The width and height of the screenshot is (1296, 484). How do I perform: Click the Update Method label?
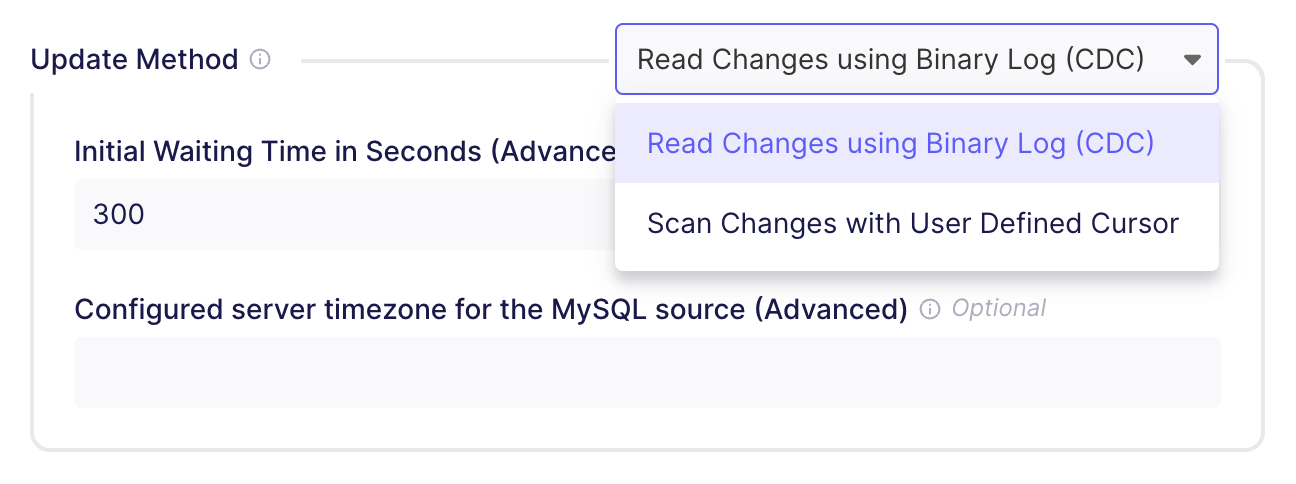click(134, 60)
